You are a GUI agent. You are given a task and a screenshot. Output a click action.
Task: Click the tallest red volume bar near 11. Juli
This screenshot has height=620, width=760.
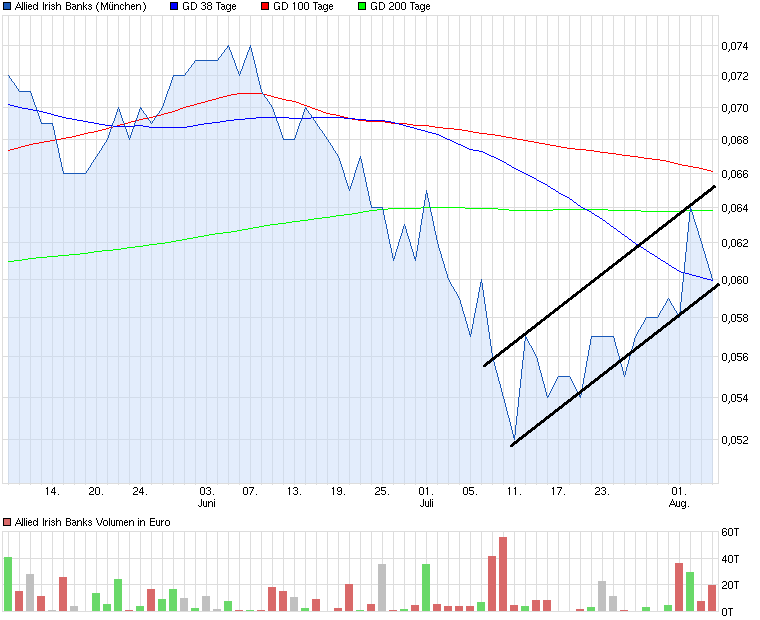tap(503, 574)
